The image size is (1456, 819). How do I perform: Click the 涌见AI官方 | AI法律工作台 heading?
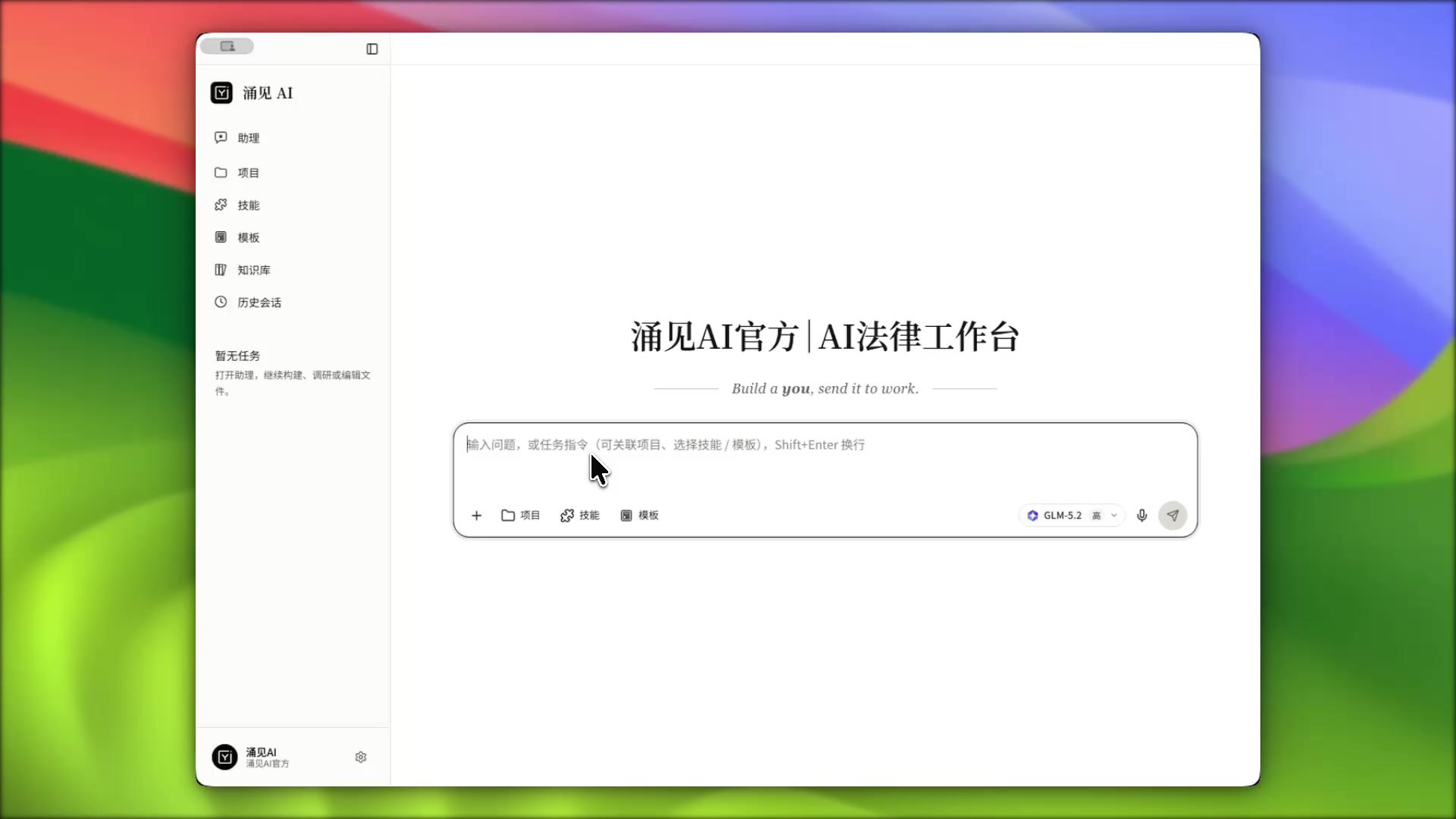825,337
